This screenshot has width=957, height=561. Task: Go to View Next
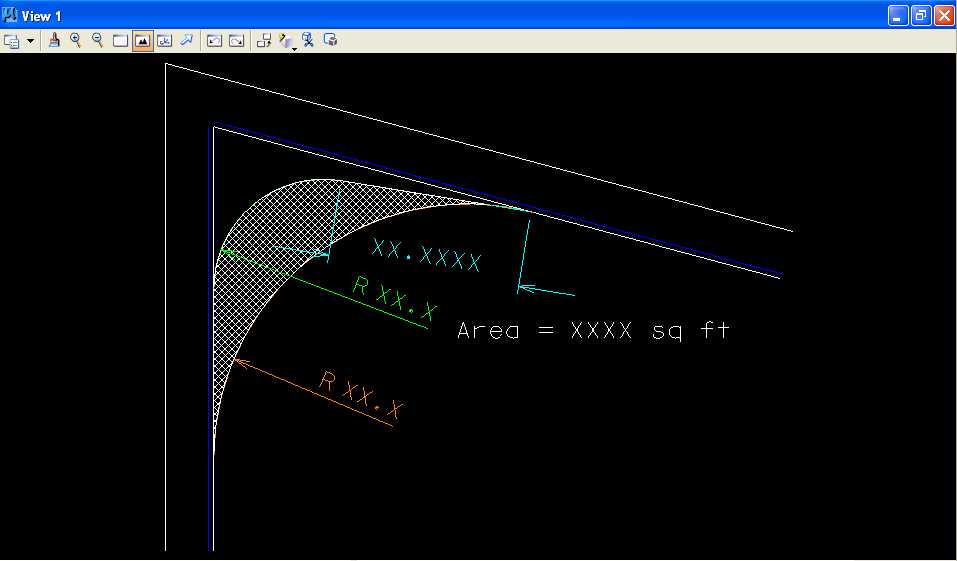(236, 41)
